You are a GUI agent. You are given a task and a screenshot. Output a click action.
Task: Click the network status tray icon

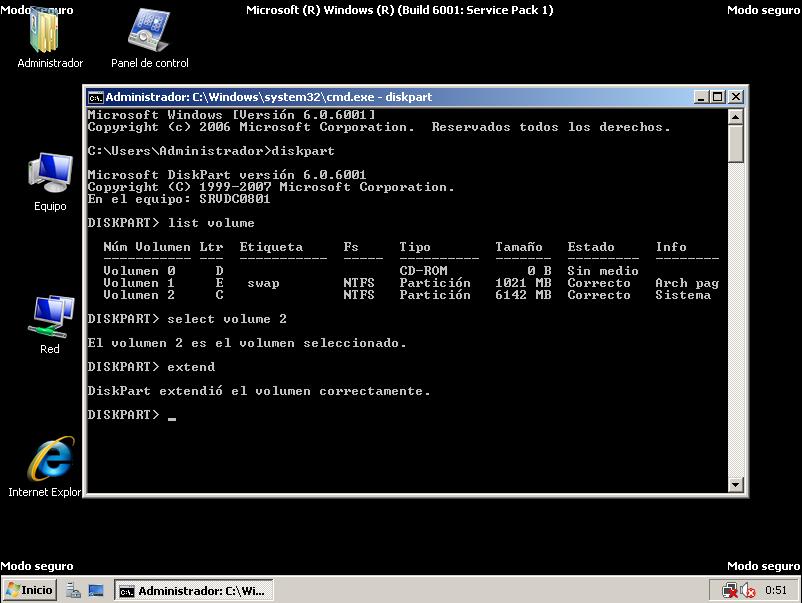click(730, 590)
